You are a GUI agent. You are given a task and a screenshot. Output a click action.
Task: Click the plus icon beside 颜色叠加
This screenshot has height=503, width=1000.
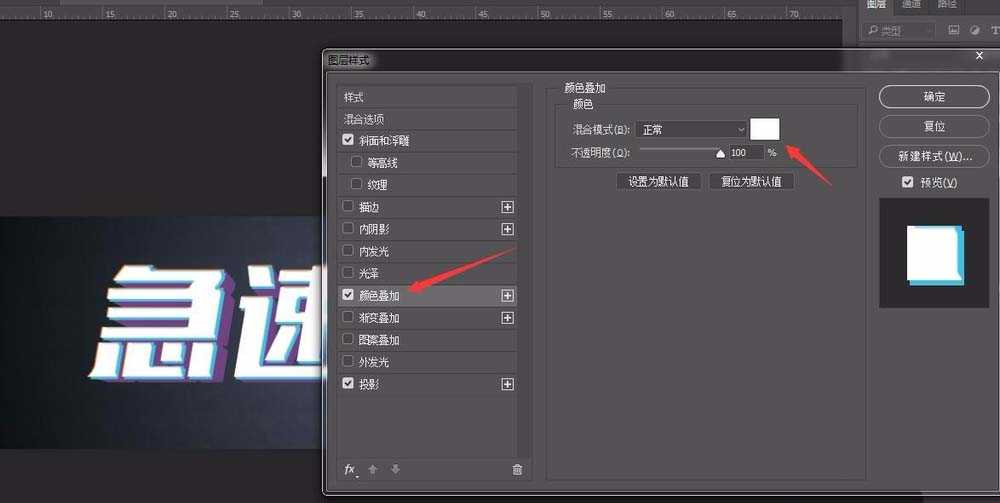(507, 296)
